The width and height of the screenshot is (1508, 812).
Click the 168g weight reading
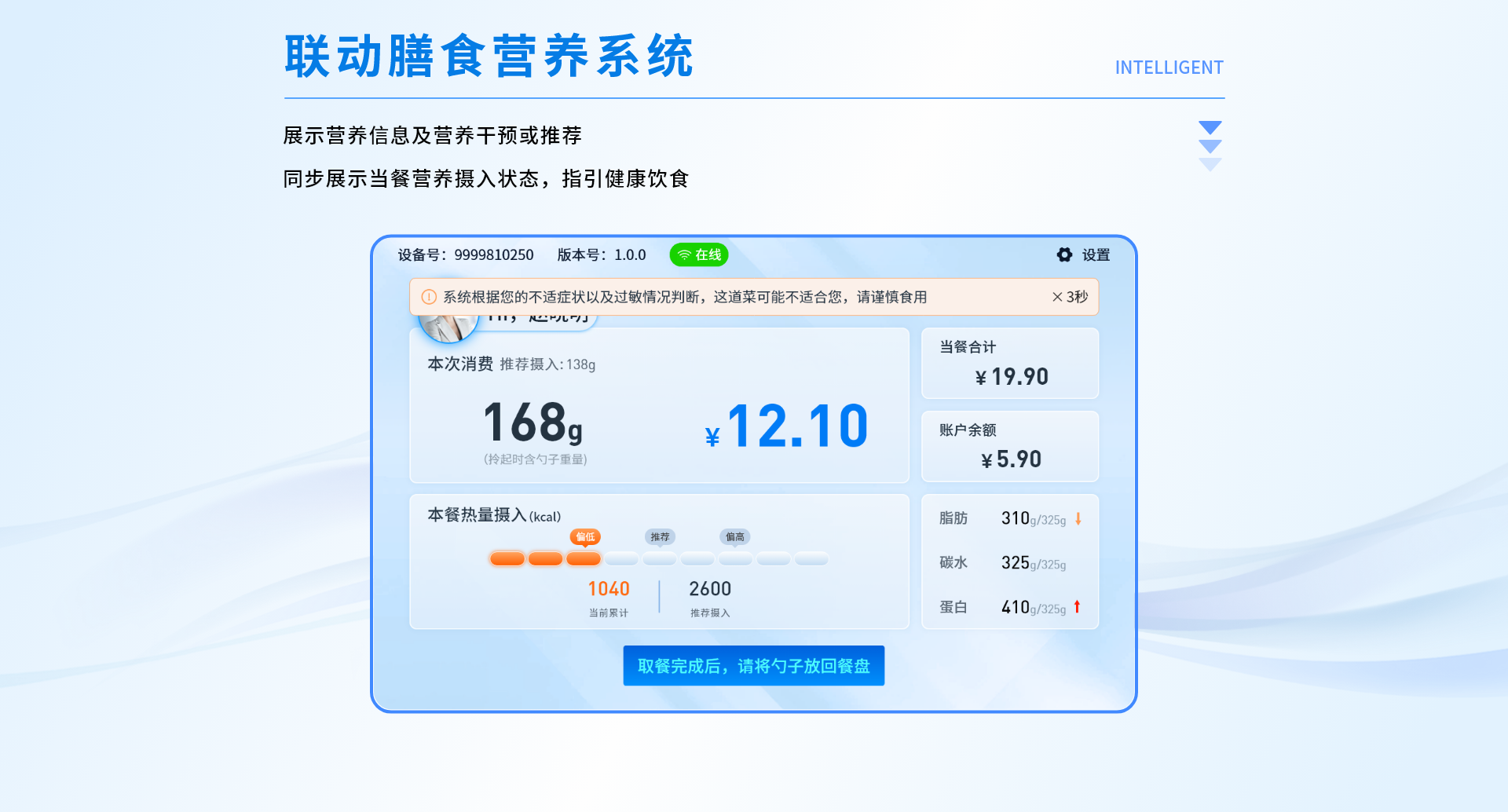coord(533,424)
